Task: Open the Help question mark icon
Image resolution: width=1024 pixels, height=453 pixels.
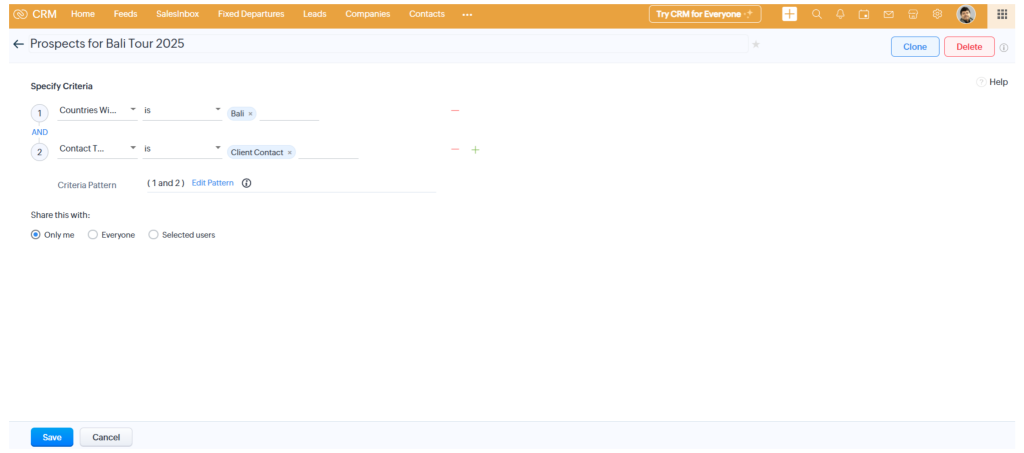Action: coord(981,82)
